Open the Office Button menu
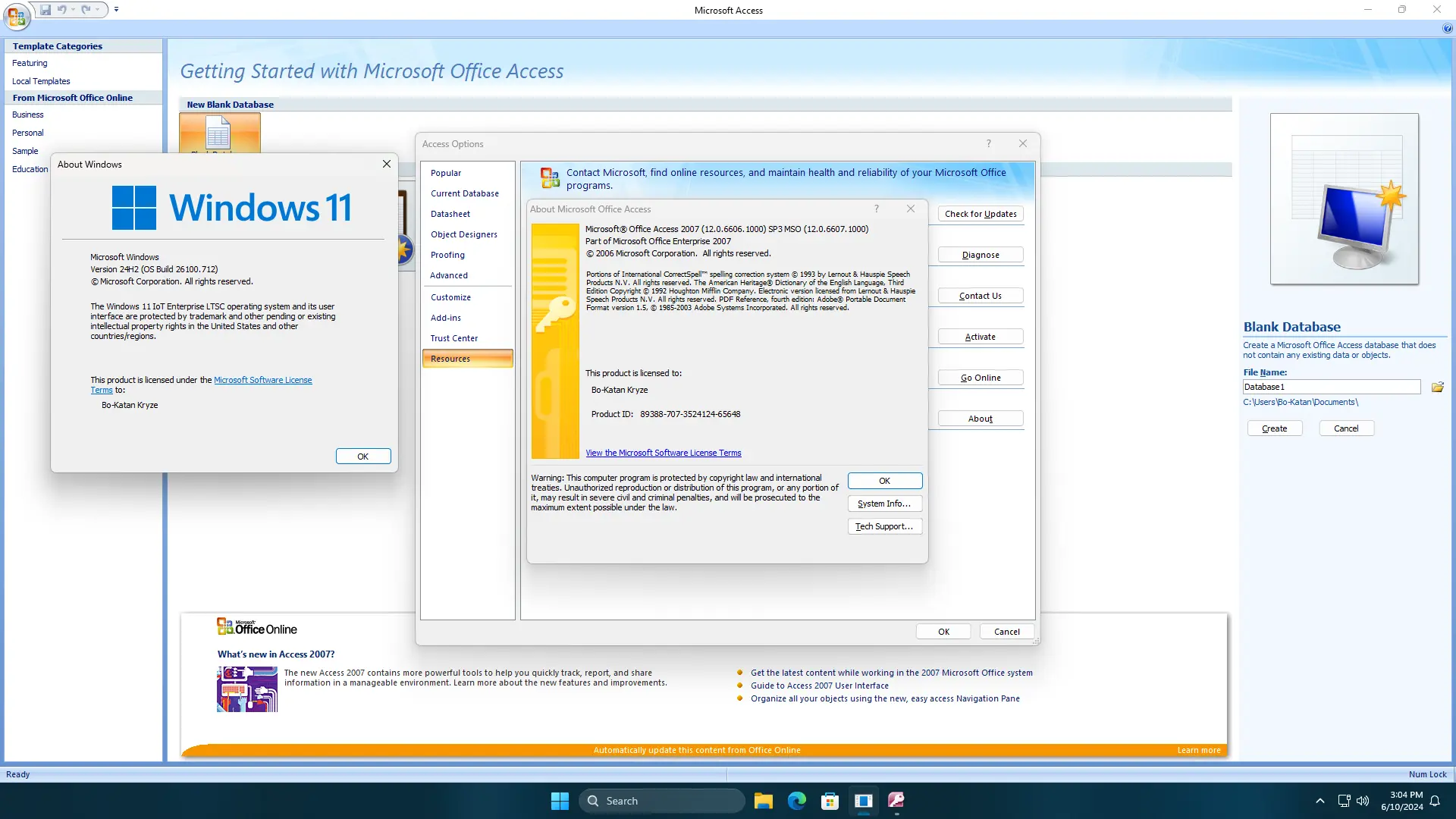The image size is (1456, 819). click(x=17, y=15)
